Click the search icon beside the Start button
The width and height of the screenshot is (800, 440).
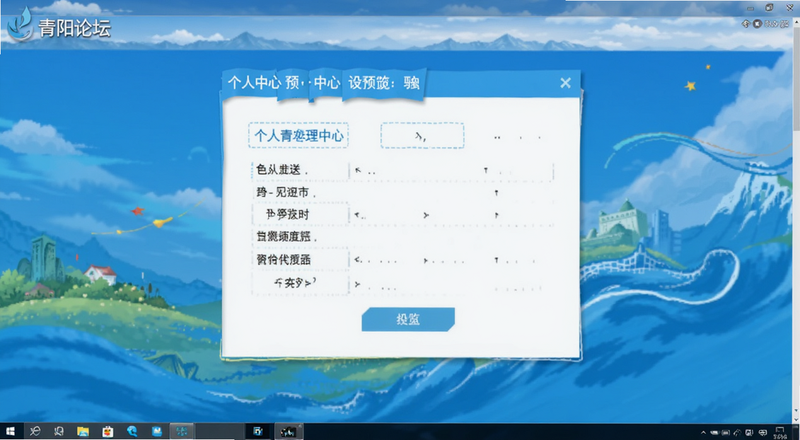click(34, 431)
